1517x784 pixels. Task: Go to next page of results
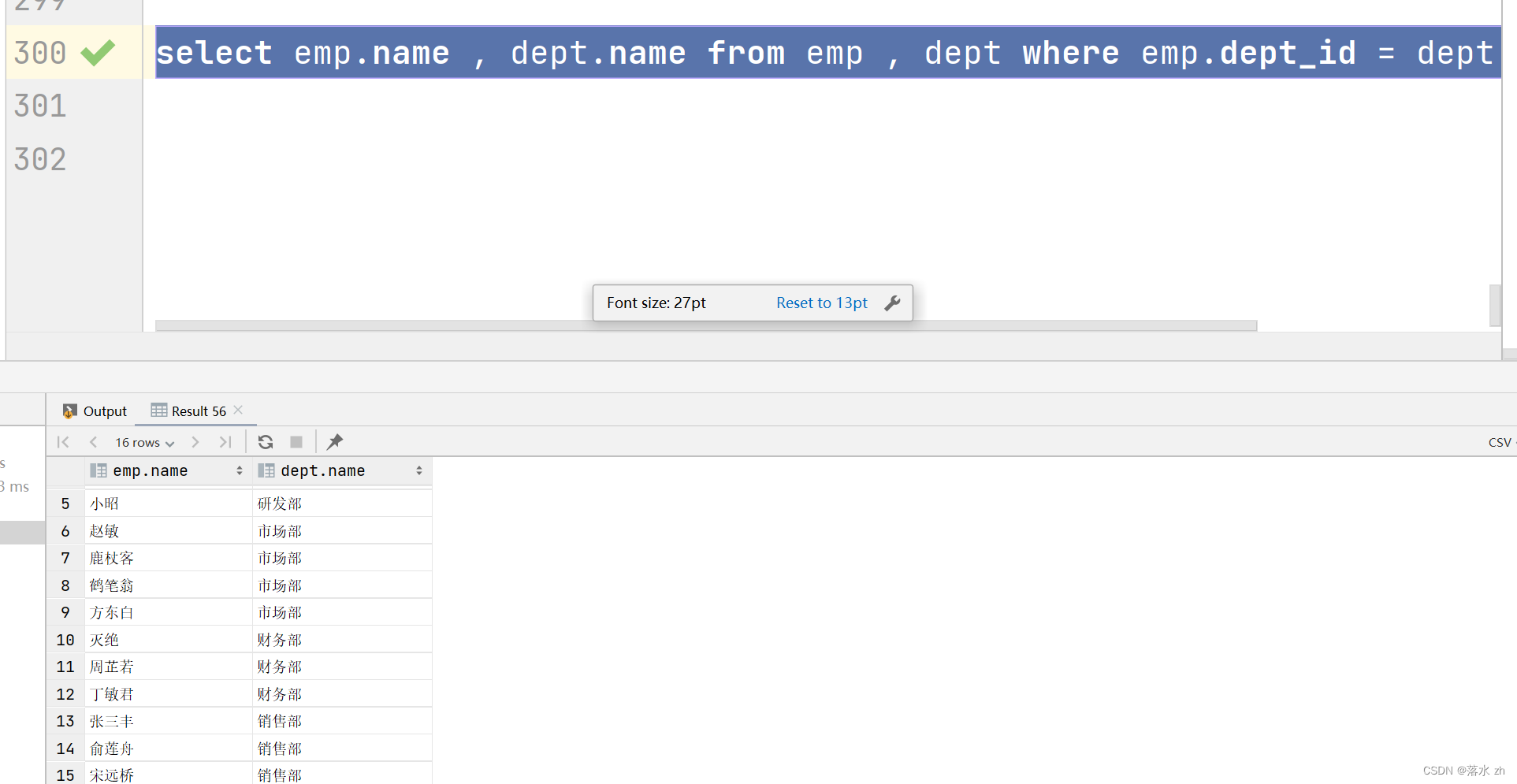coord(195,442)
